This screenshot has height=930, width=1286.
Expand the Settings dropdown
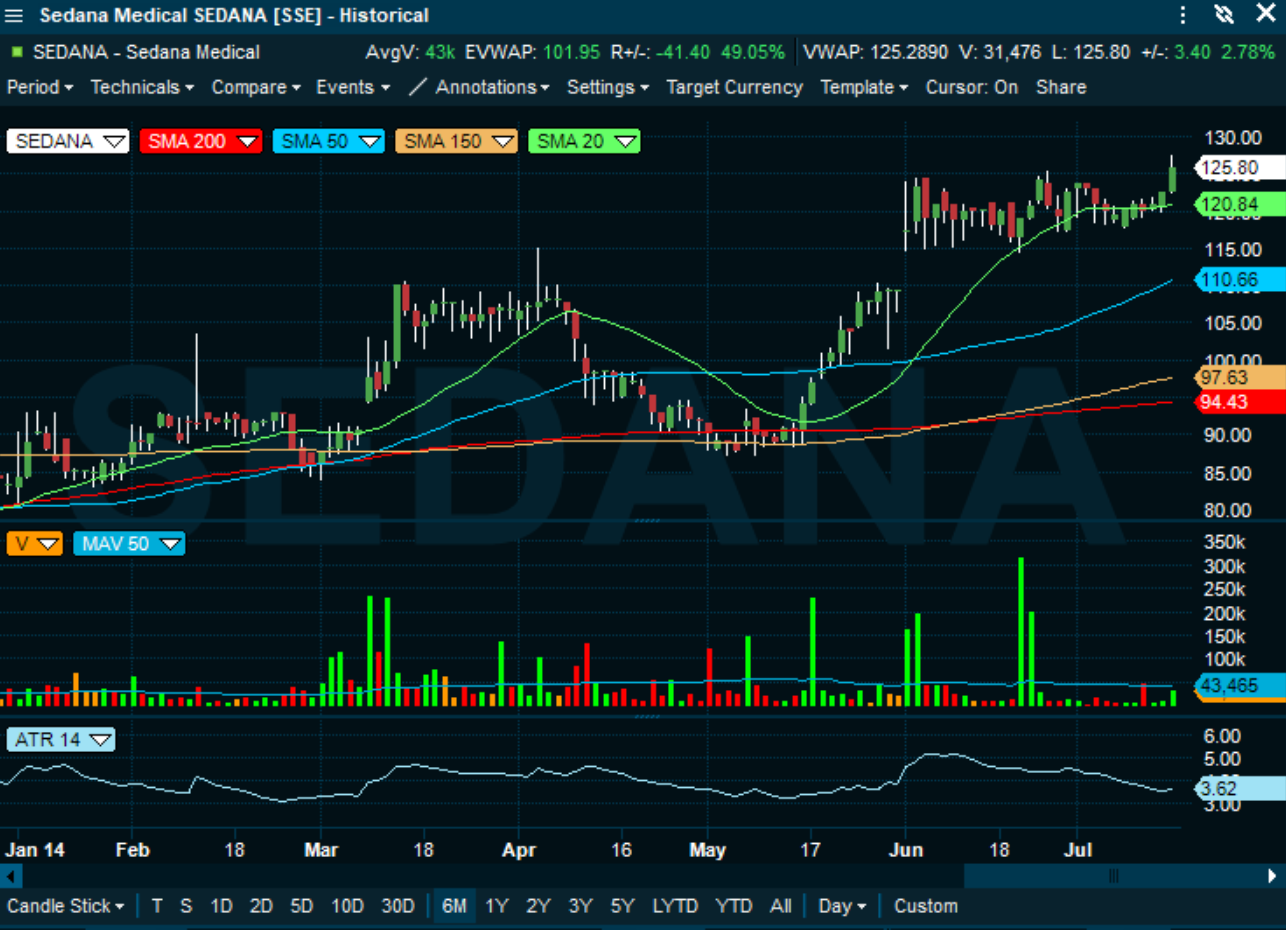[608, 87]
